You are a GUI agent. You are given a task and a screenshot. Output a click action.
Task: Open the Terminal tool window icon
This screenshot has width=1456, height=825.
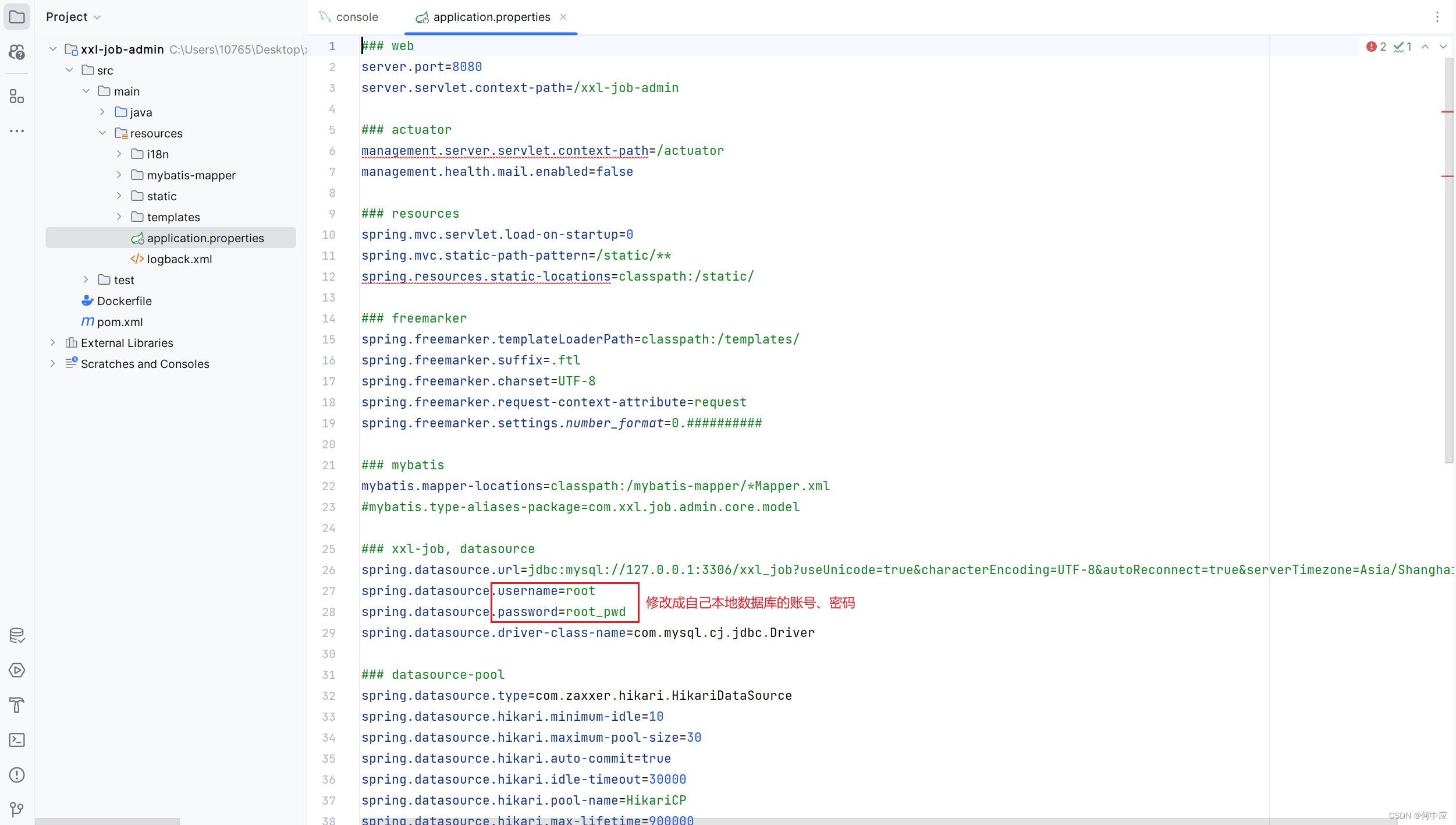point(17,740)
